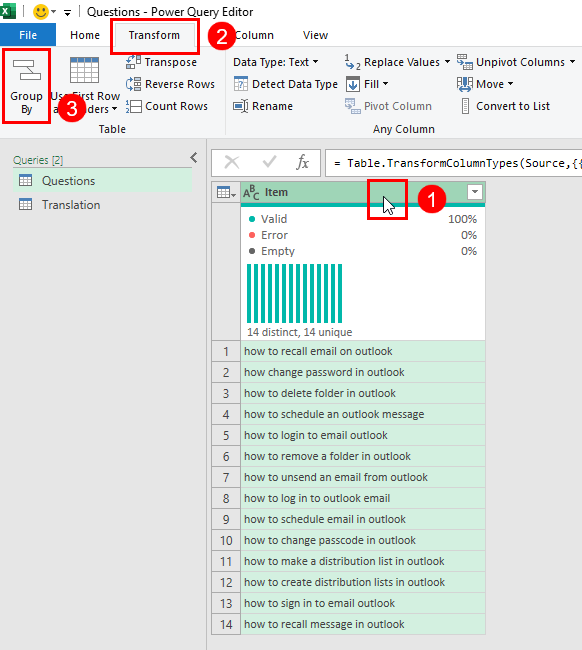Click the Rename column icon
Screen dimensions: 582x650
click(240, 106)
